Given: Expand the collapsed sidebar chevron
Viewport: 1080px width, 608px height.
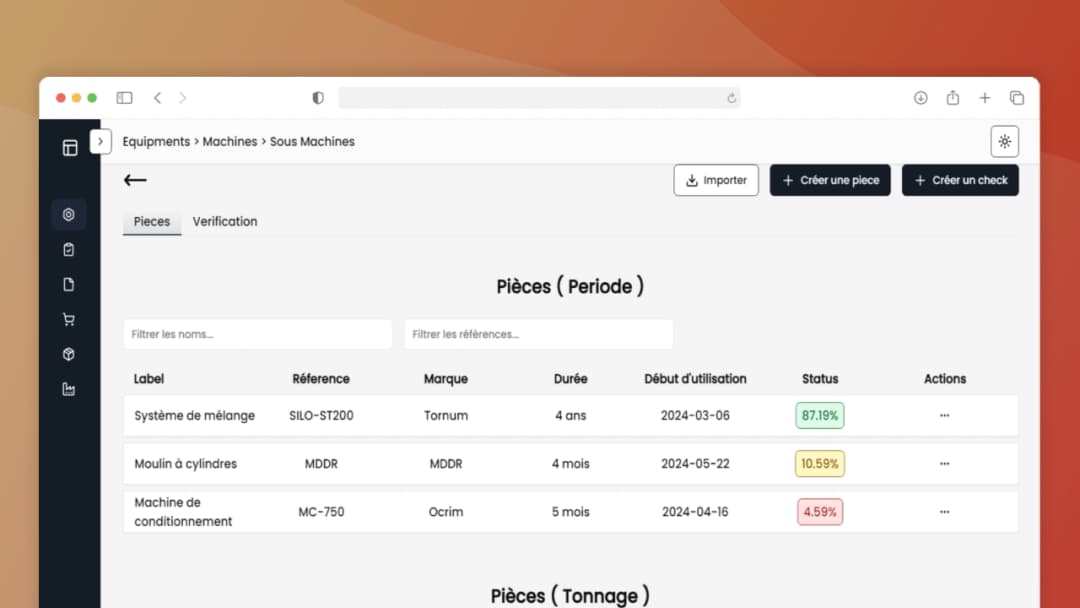Looking at the screenshot, I should point(100,142).
